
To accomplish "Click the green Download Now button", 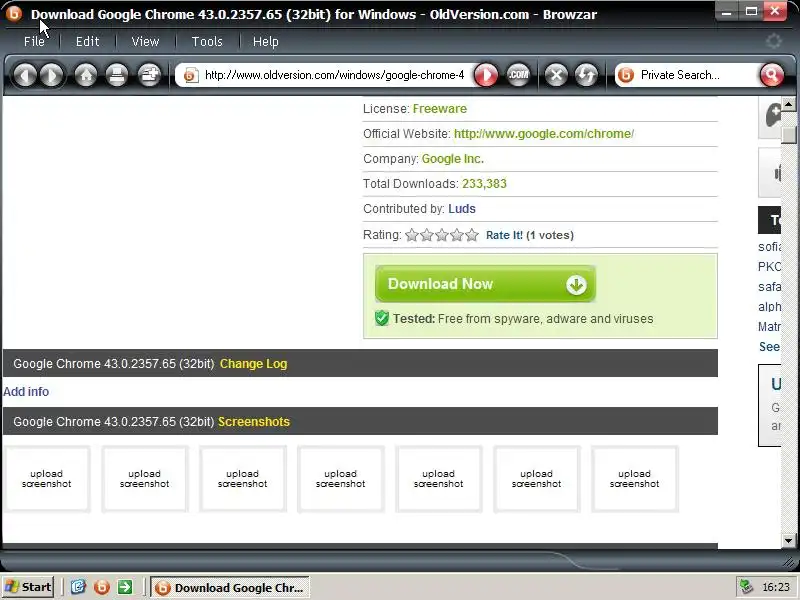I will [x=485, y=284].
